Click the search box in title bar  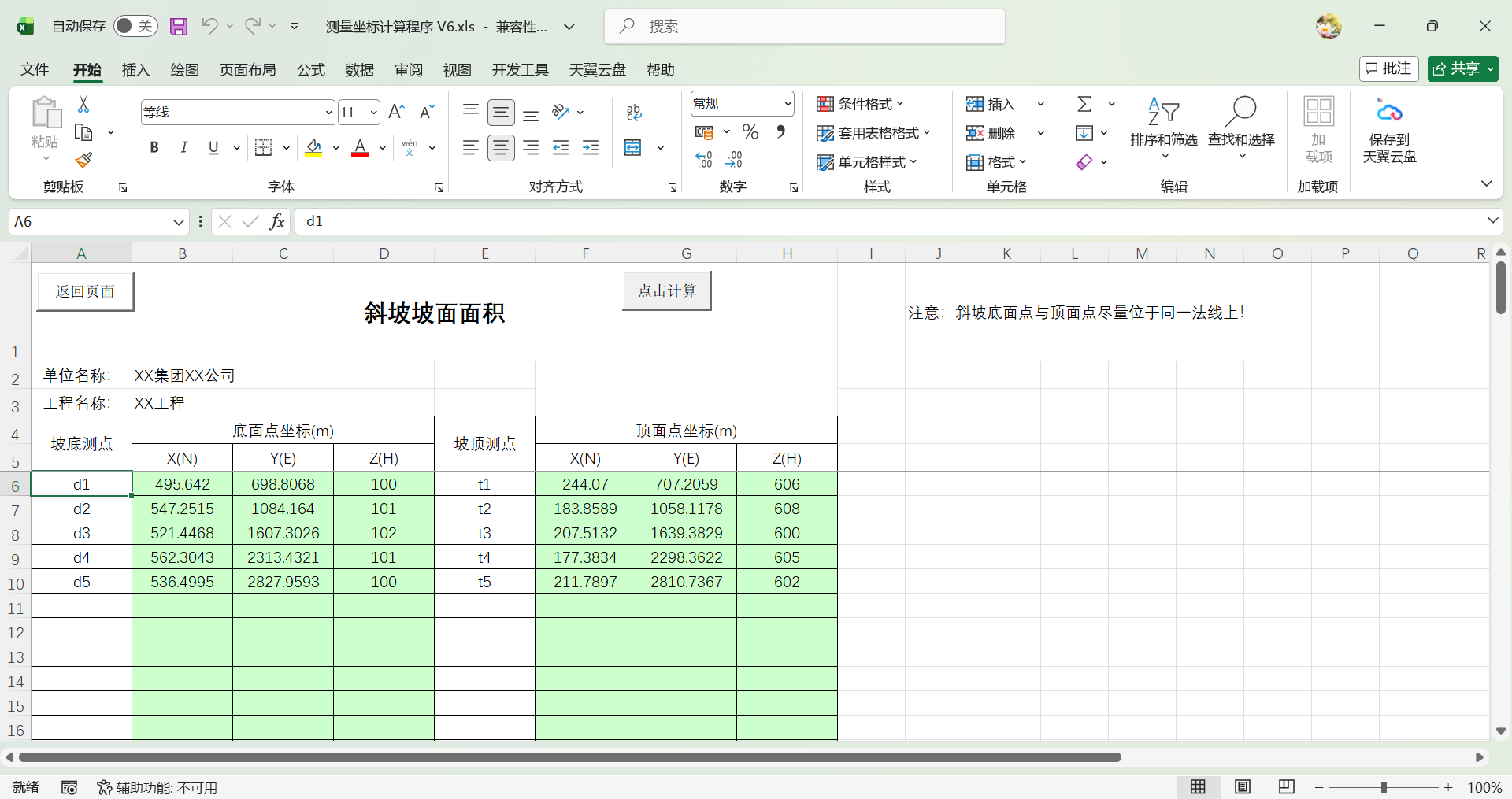coord(805,27)
